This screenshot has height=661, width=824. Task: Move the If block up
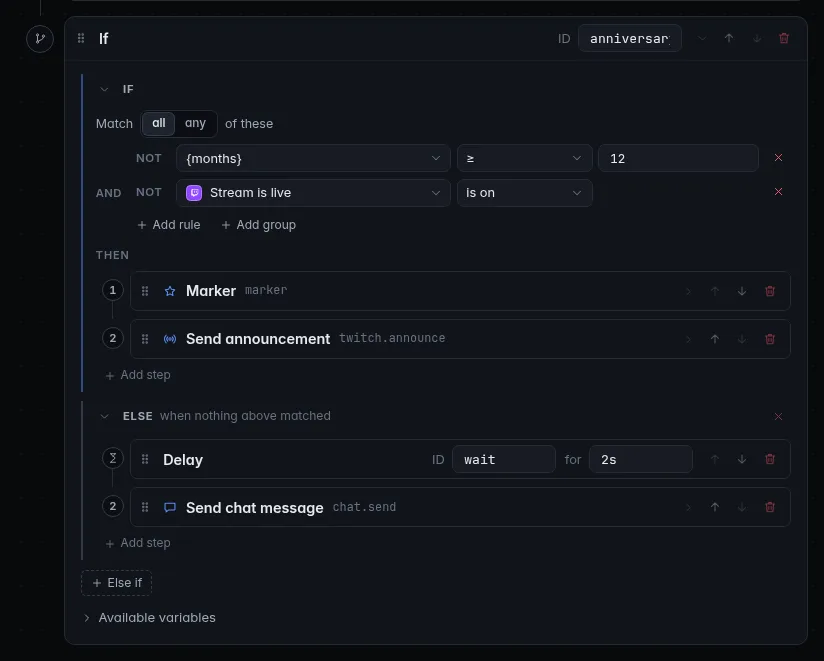click(729, 38)
